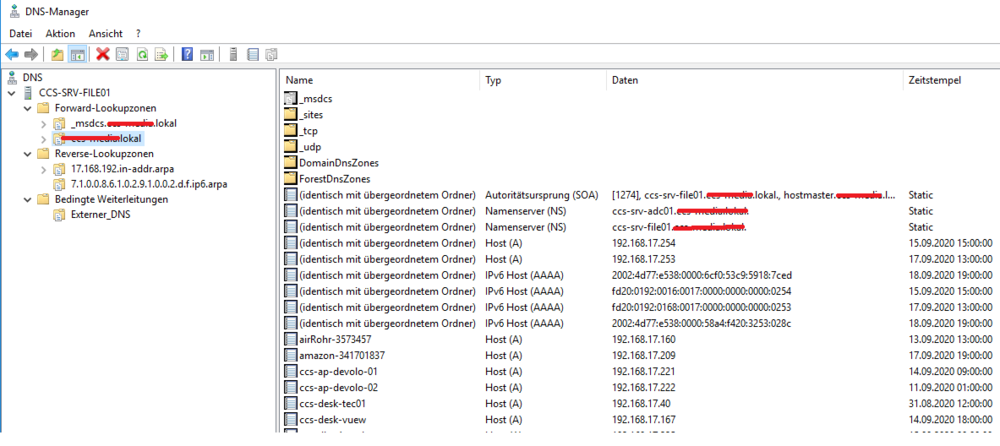Sort by the Zeitstempel column header
The width and height of the screenshot is (1000, 446).
(934, 79)
